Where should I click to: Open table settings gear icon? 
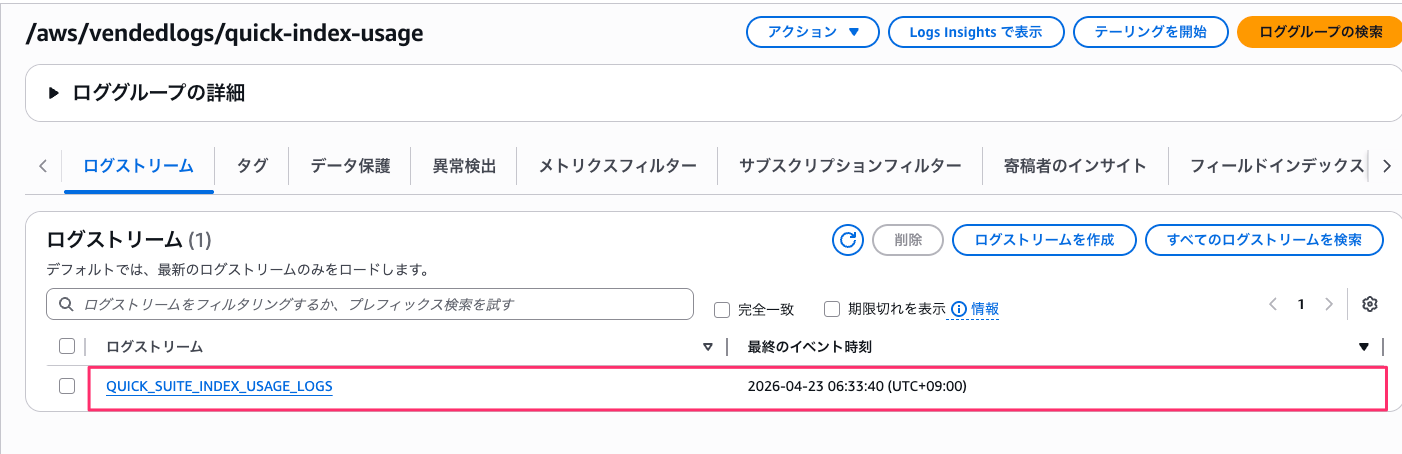tap(1370, 305)
